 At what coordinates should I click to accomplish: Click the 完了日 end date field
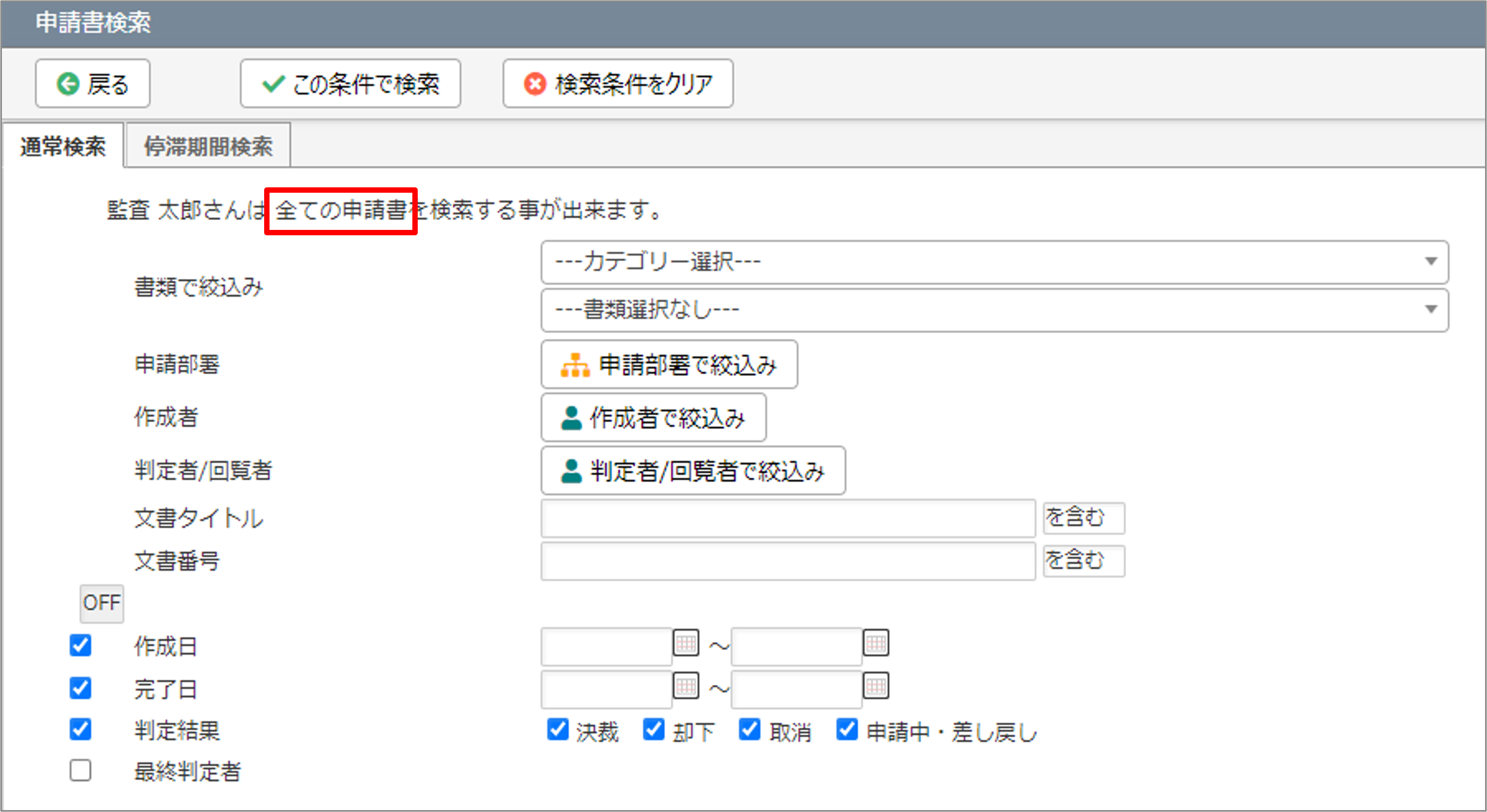[797, 689]
